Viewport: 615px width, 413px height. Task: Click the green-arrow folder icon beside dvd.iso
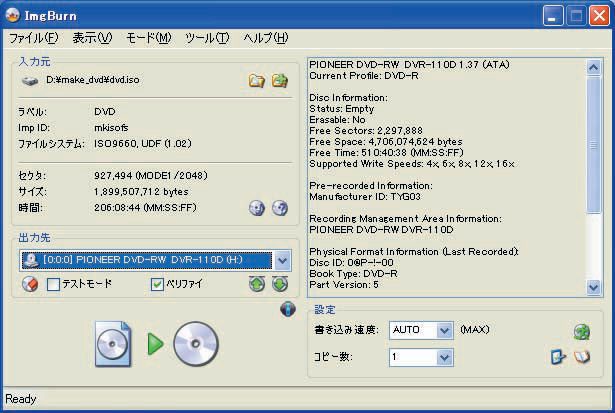click(280, 80)
